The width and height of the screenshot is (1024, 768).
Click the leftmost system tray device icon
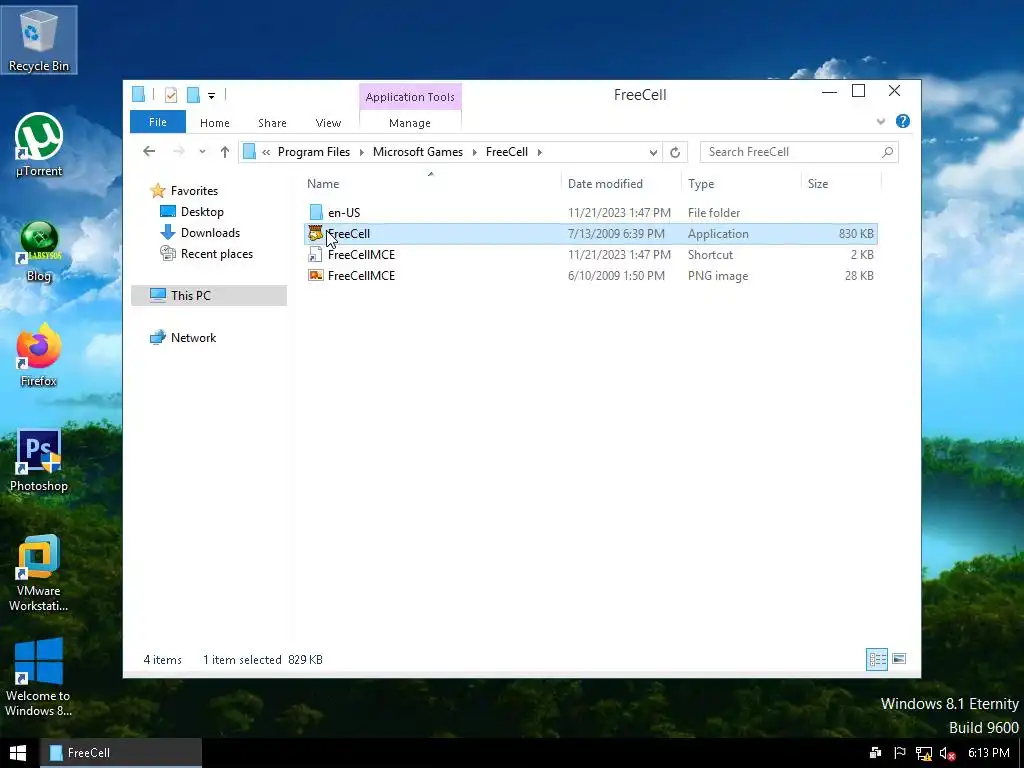coord(875,753)
